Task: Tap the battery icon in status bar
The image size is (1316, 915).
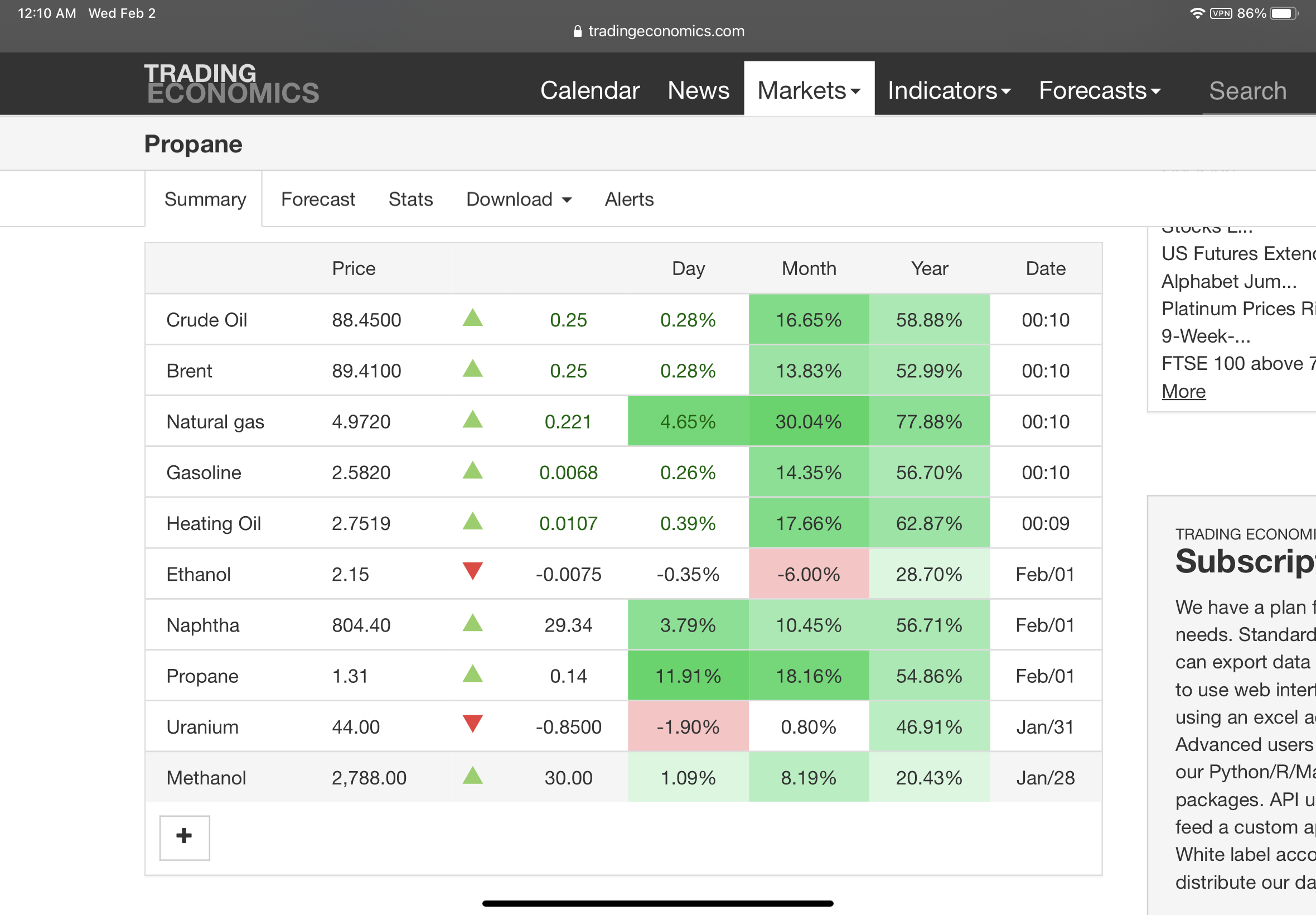Action: (x=1284, y=13)
